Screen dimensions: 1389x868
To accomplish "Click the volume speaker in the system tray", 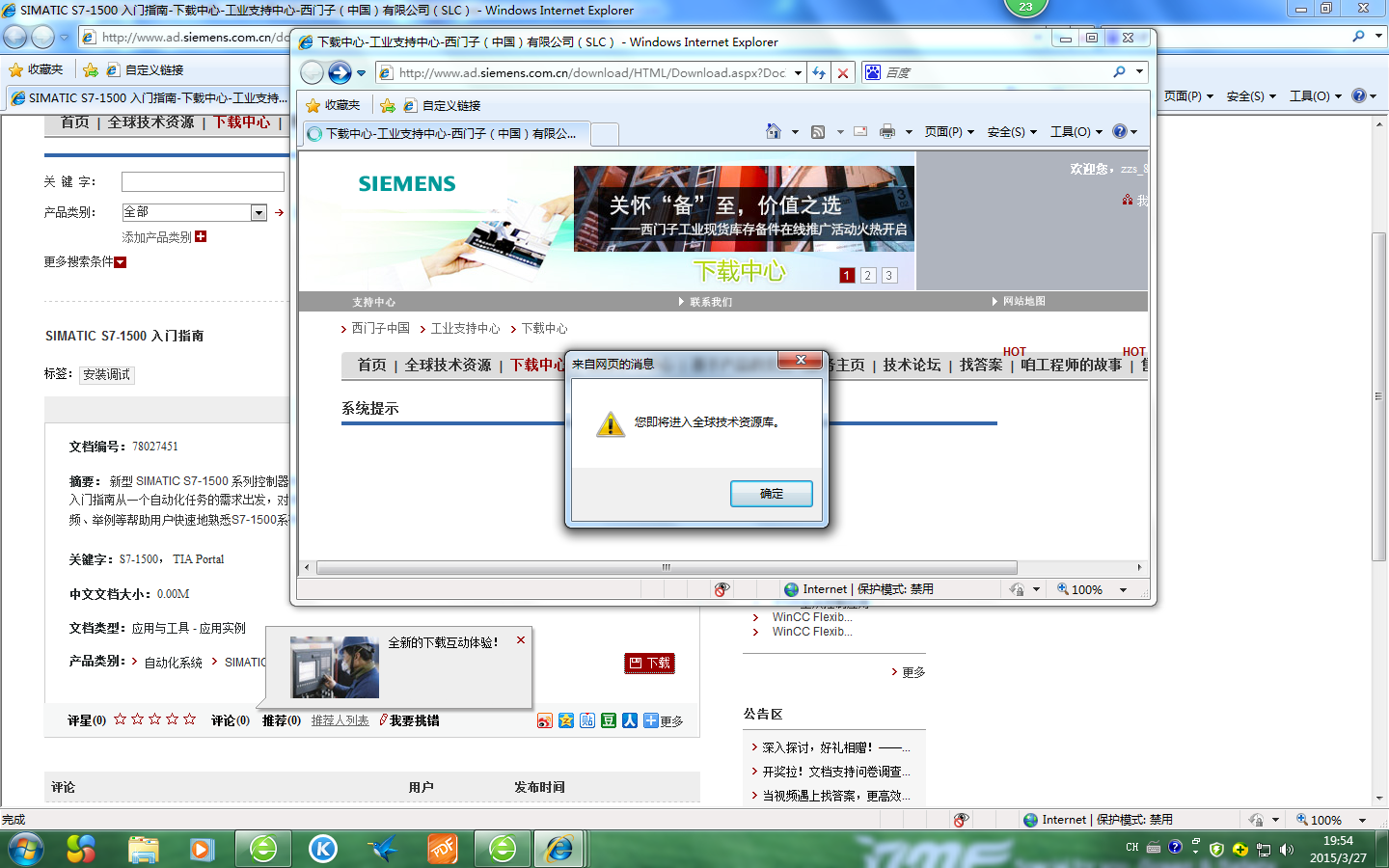I will (x=1287, y=850).
